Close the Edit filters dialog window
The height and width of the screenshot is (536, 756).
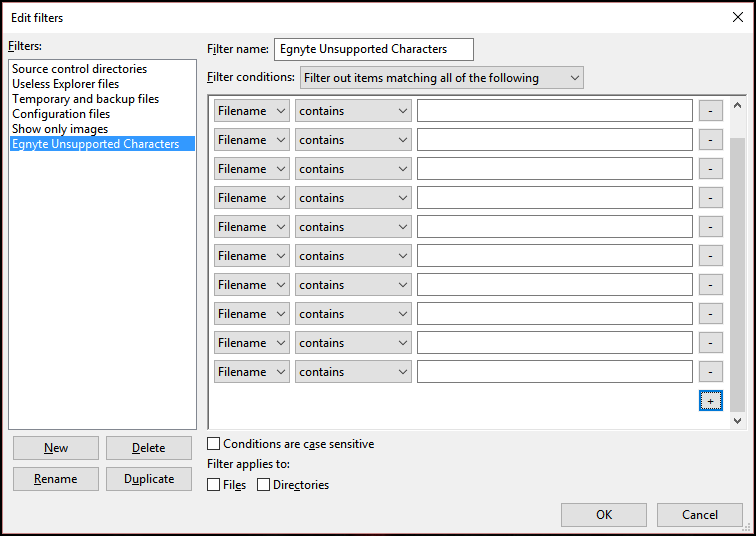737,17
